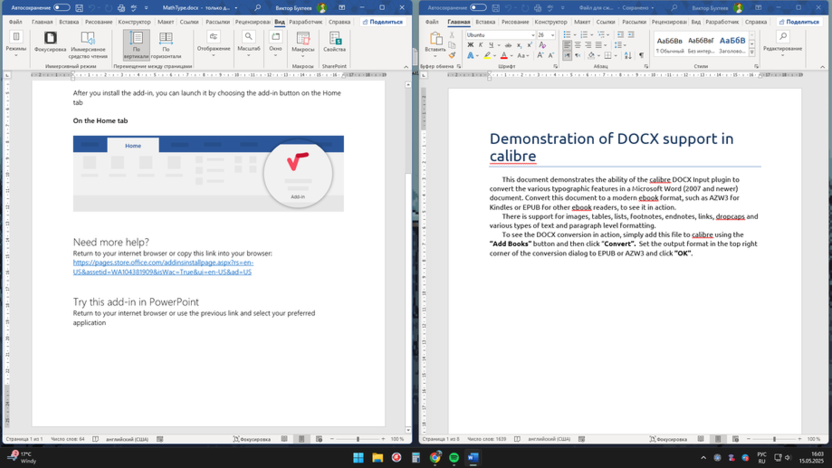Click Поделиться button in MathType window
Viewport: 832px width, 468px height.
tap(383, 22)
